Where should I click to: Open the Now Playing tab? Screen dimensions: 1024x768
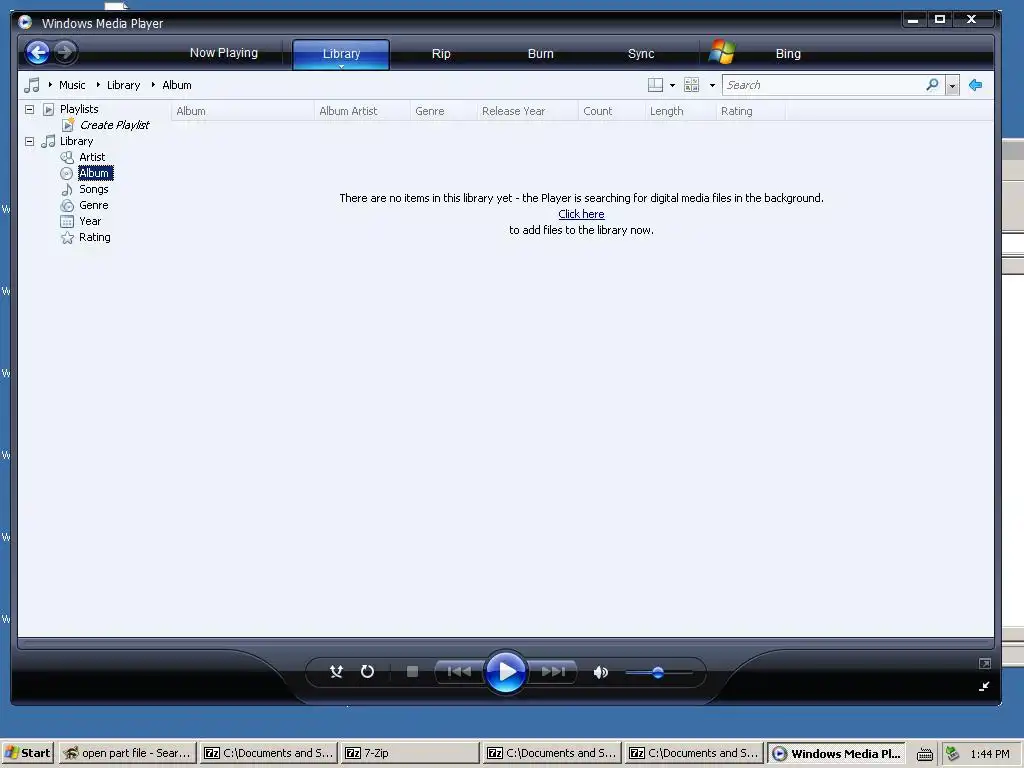pyautogui.click(x=223, y=53)
